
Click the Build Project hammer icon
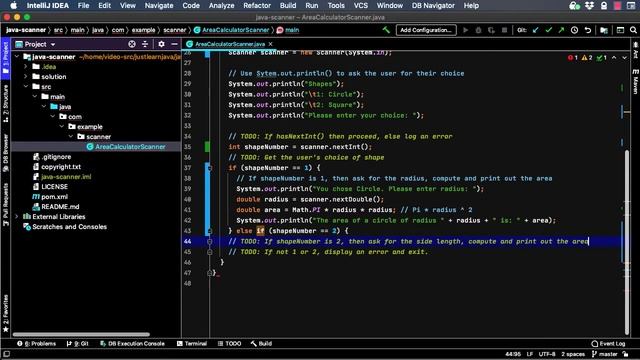386,30
